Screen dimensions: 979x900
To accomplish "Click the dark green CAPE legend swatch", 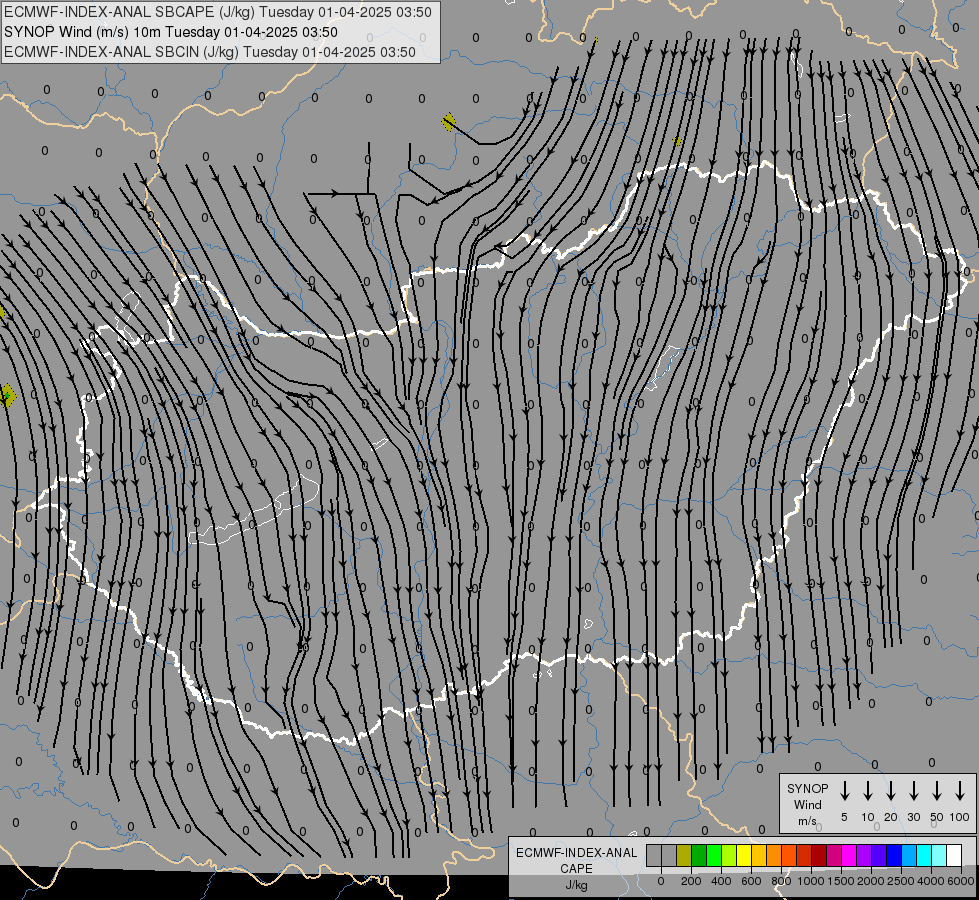I will click(x=699, y=855).
